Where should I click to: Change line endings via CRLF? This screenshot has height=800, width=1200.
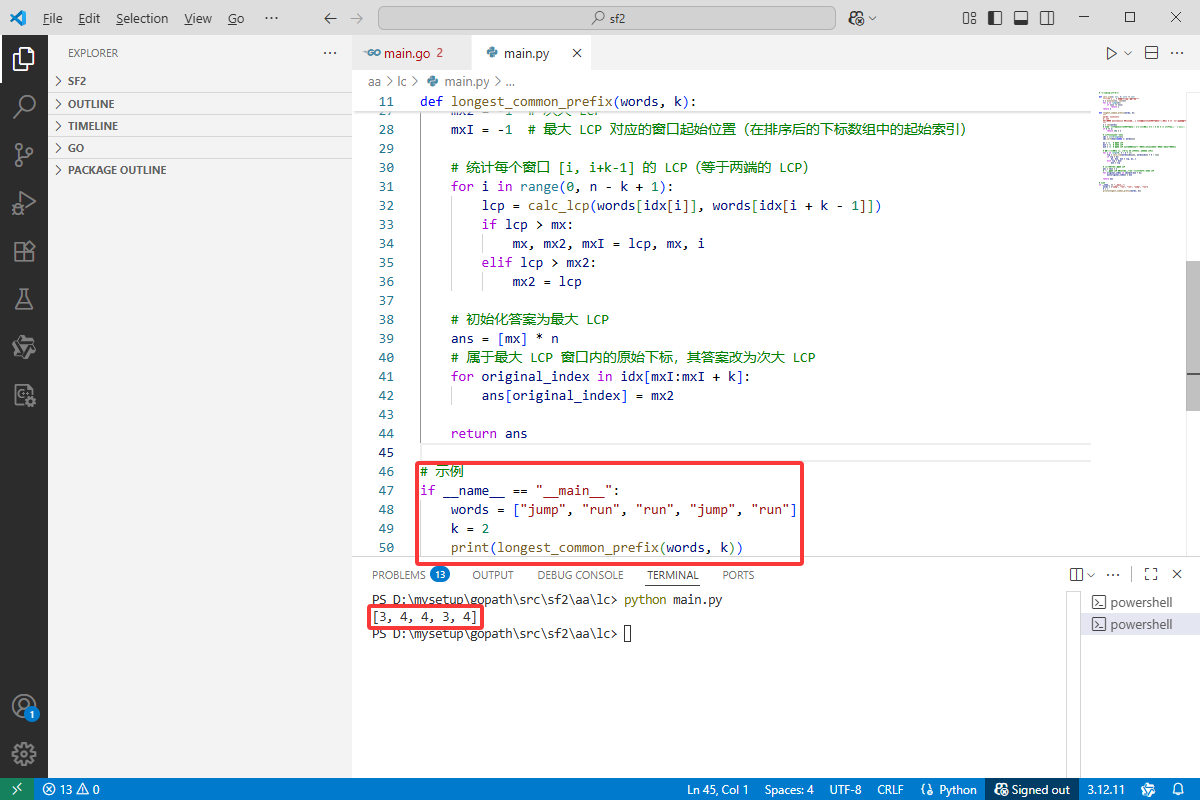pos(890,789)
